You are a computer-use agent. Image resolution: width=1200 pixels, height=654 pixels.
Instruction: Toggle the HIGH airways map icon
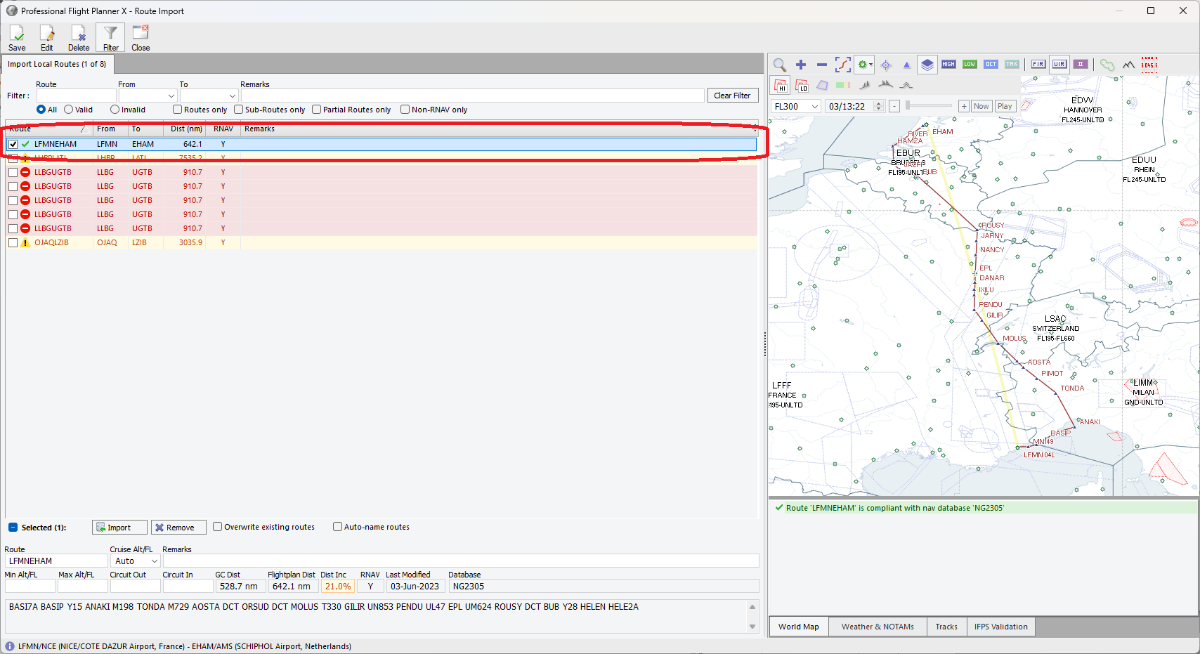pos(949,64)
